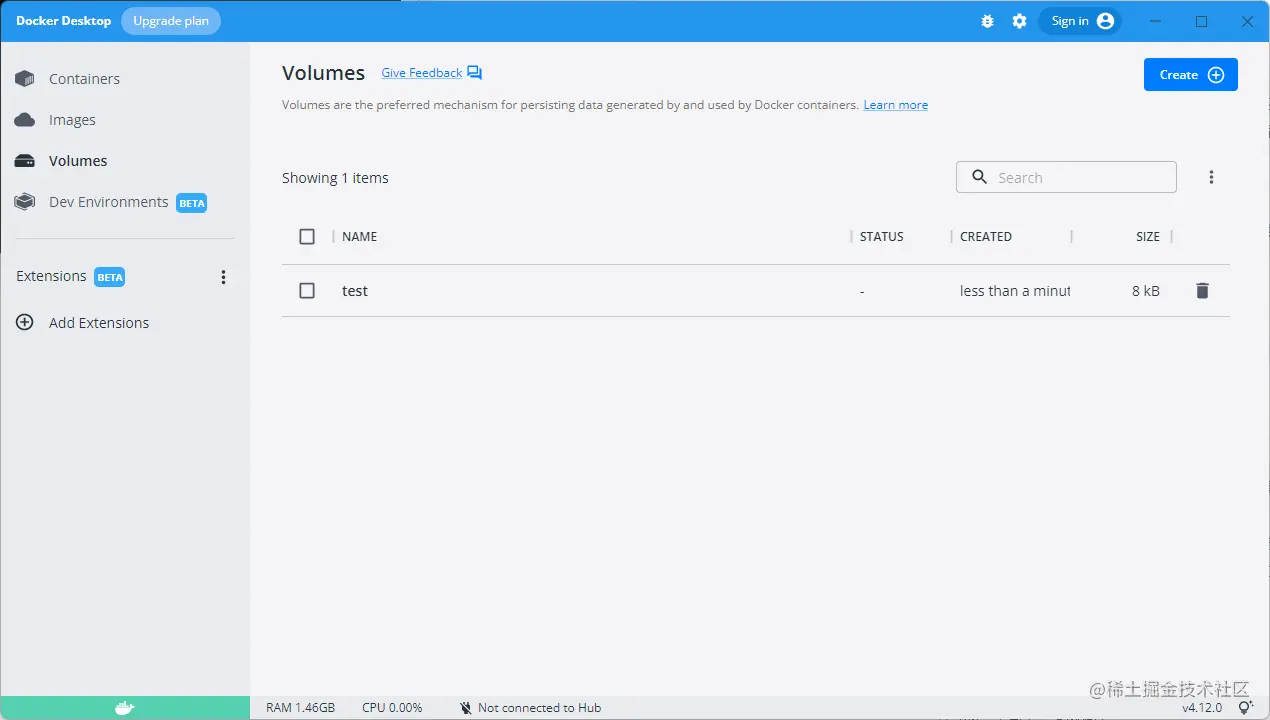Click the less than a minute created value
The height and width of the screenshot is (720, 1270).
[1015, 291]
